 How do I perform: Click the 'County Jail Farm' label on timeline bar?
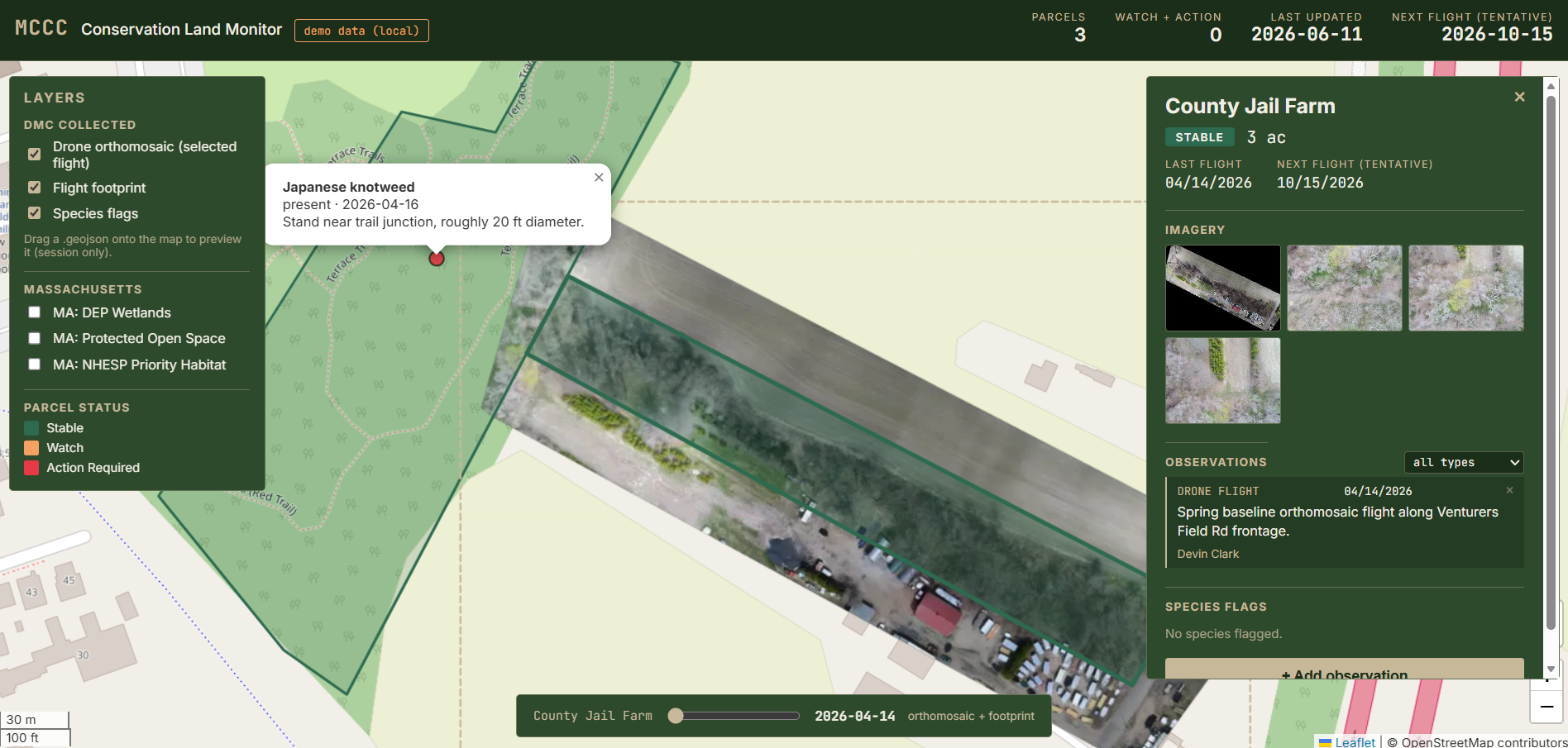pos(593,716)
